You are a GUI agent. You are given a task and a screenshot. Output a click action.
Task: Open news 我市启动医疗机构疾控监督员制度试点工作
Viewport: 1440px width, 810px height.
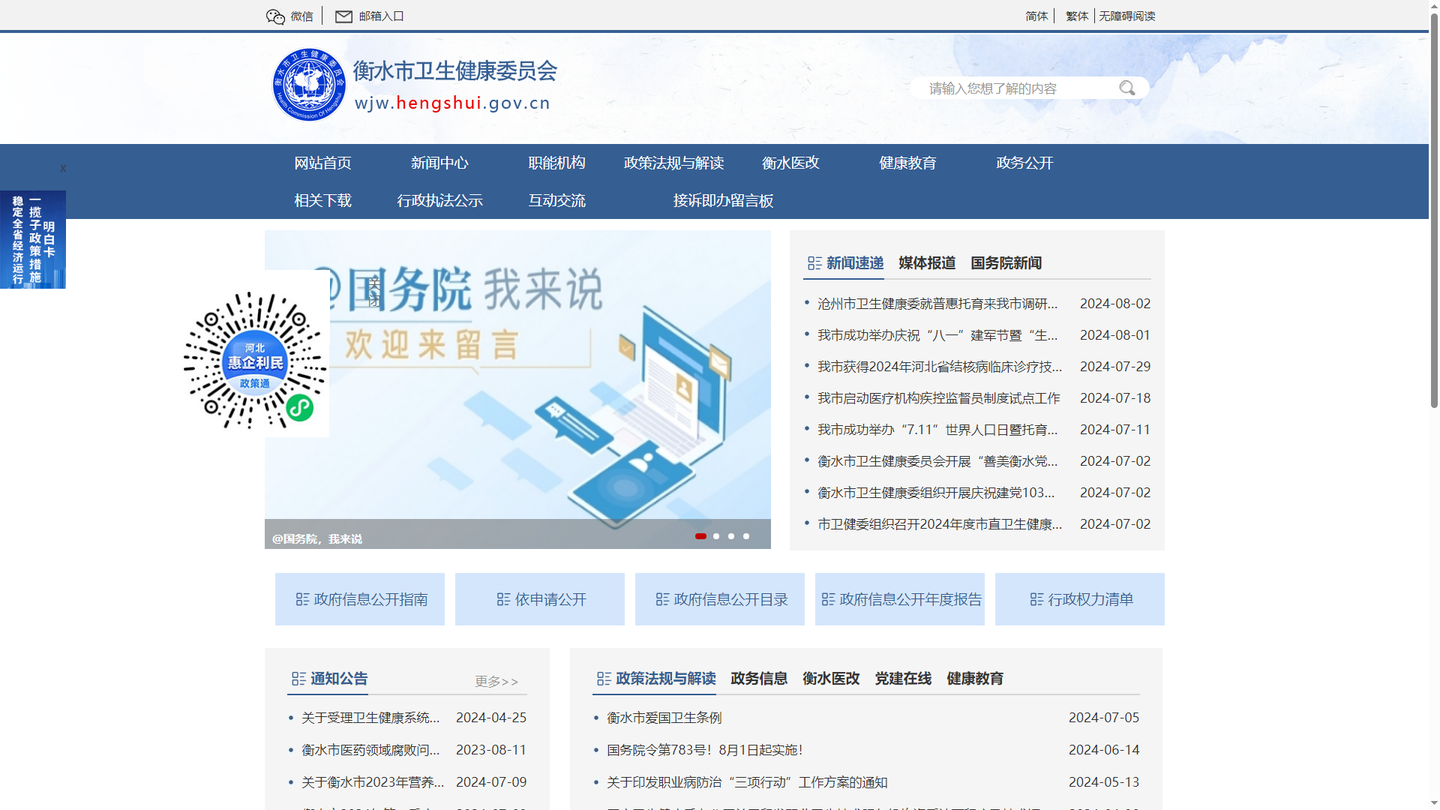tap(939, 398)
